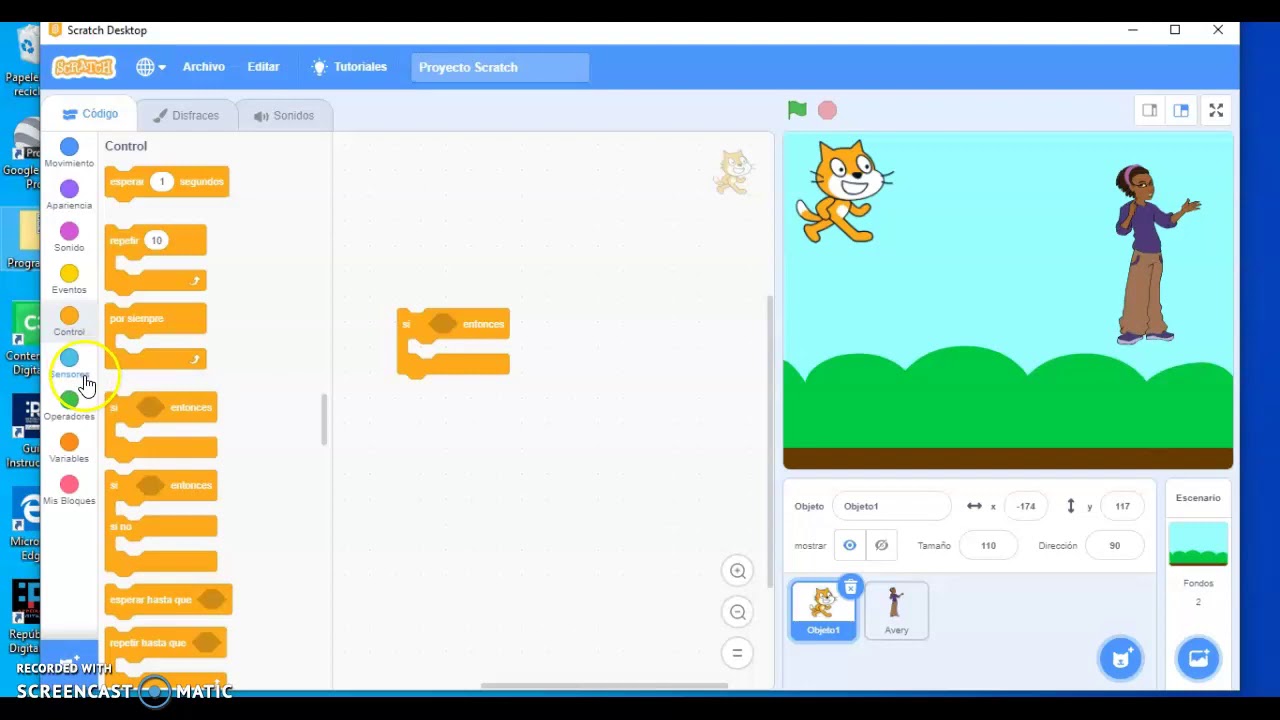This screenshot has width=1280, height=720.
Task: Select the Objeto1 sprite thumbnail
Action: 822,611
